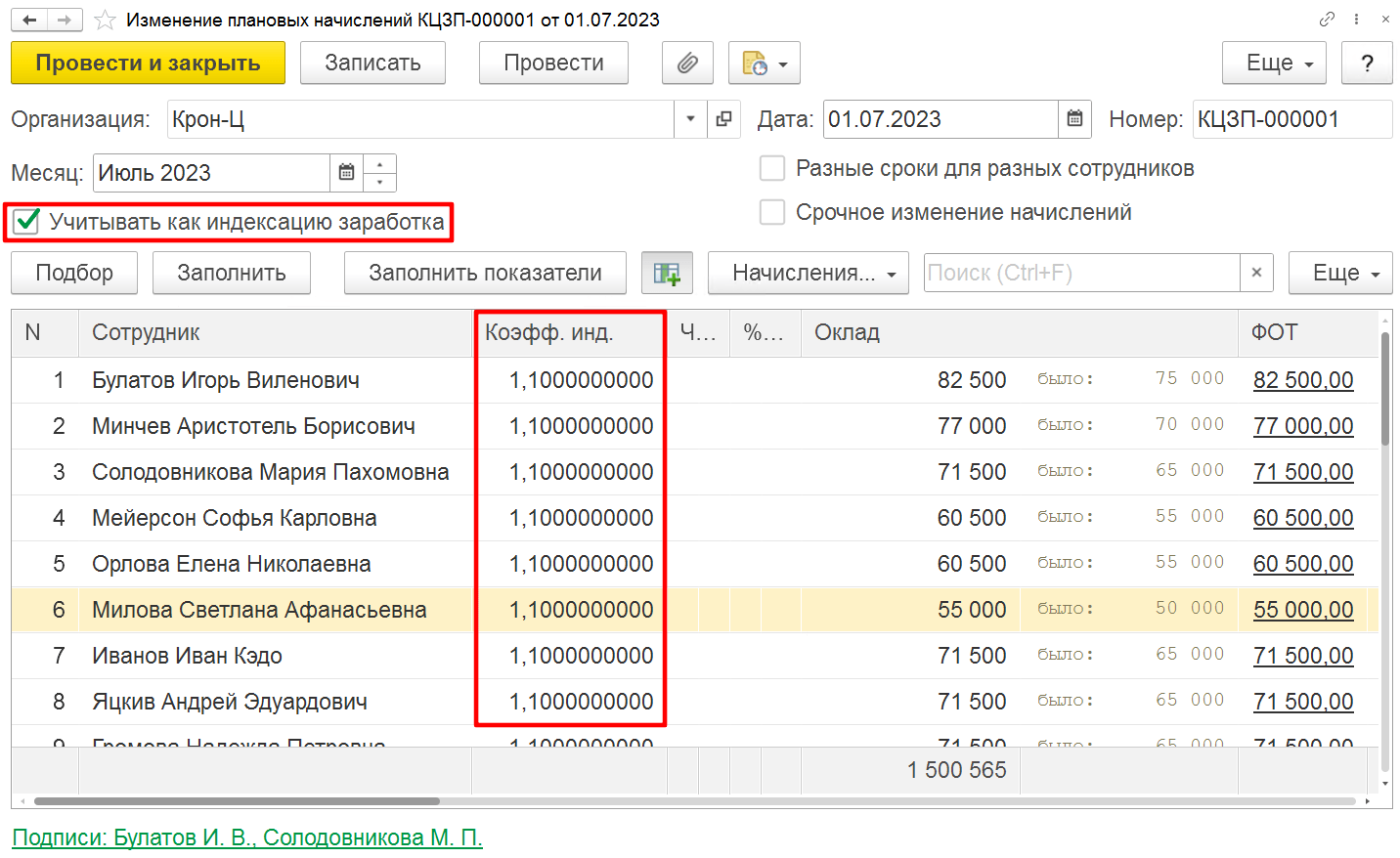Open the calendar for Дата field
The image size is (1400, 858).
[x=1074, y=119]
